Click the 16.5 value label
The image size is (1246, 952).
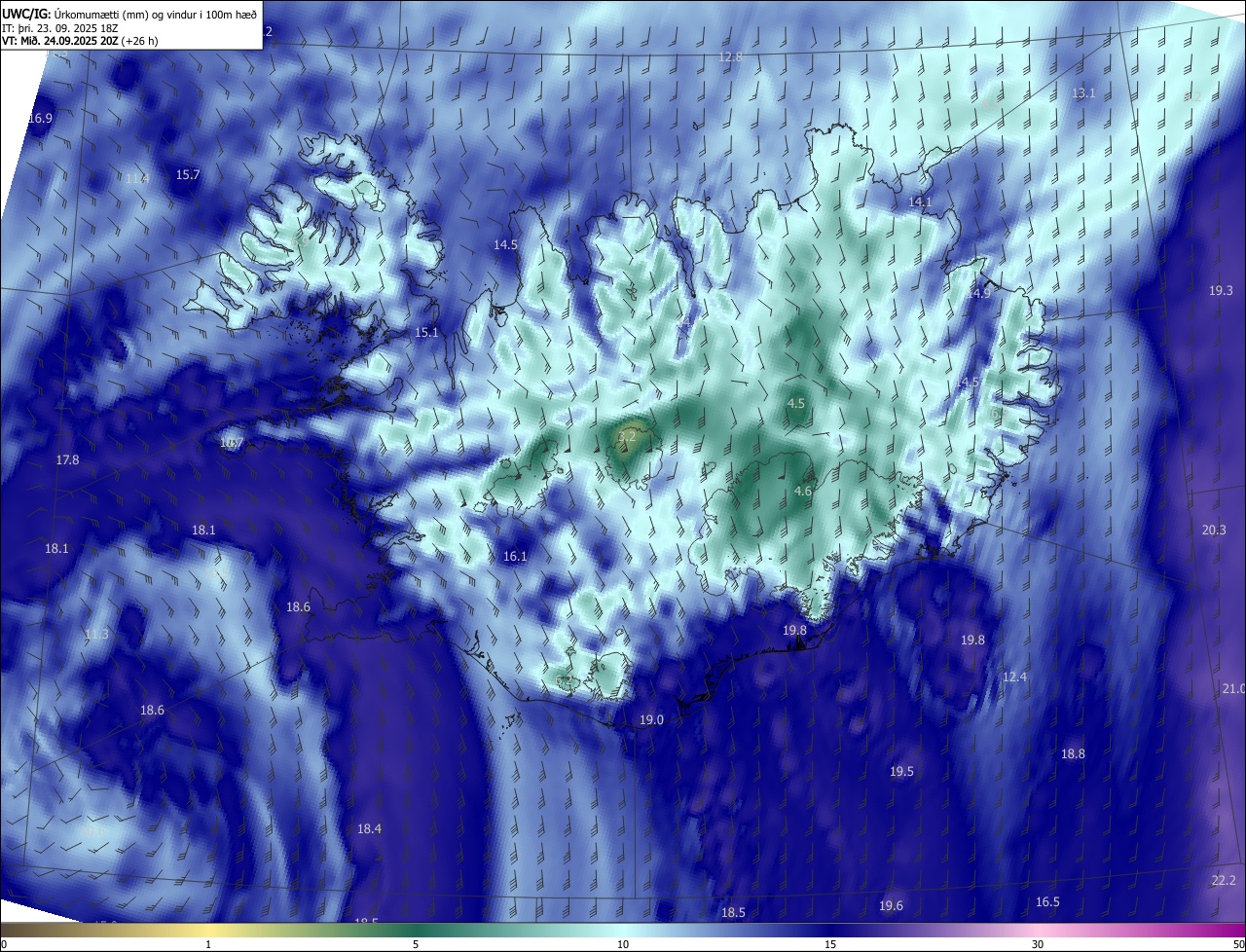[1047, 901]
